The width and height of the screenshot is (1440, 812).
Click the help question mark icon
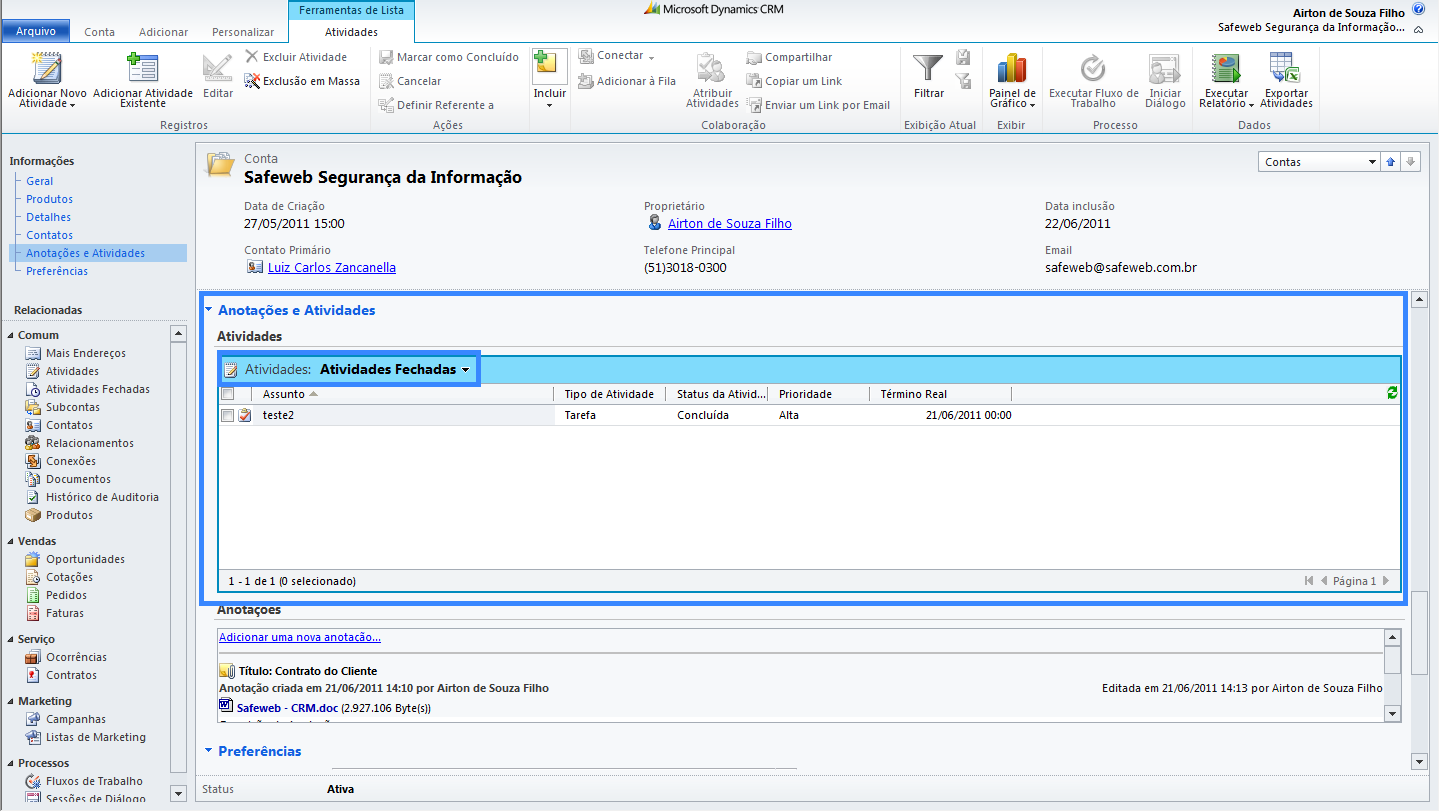pos(1418,9)
